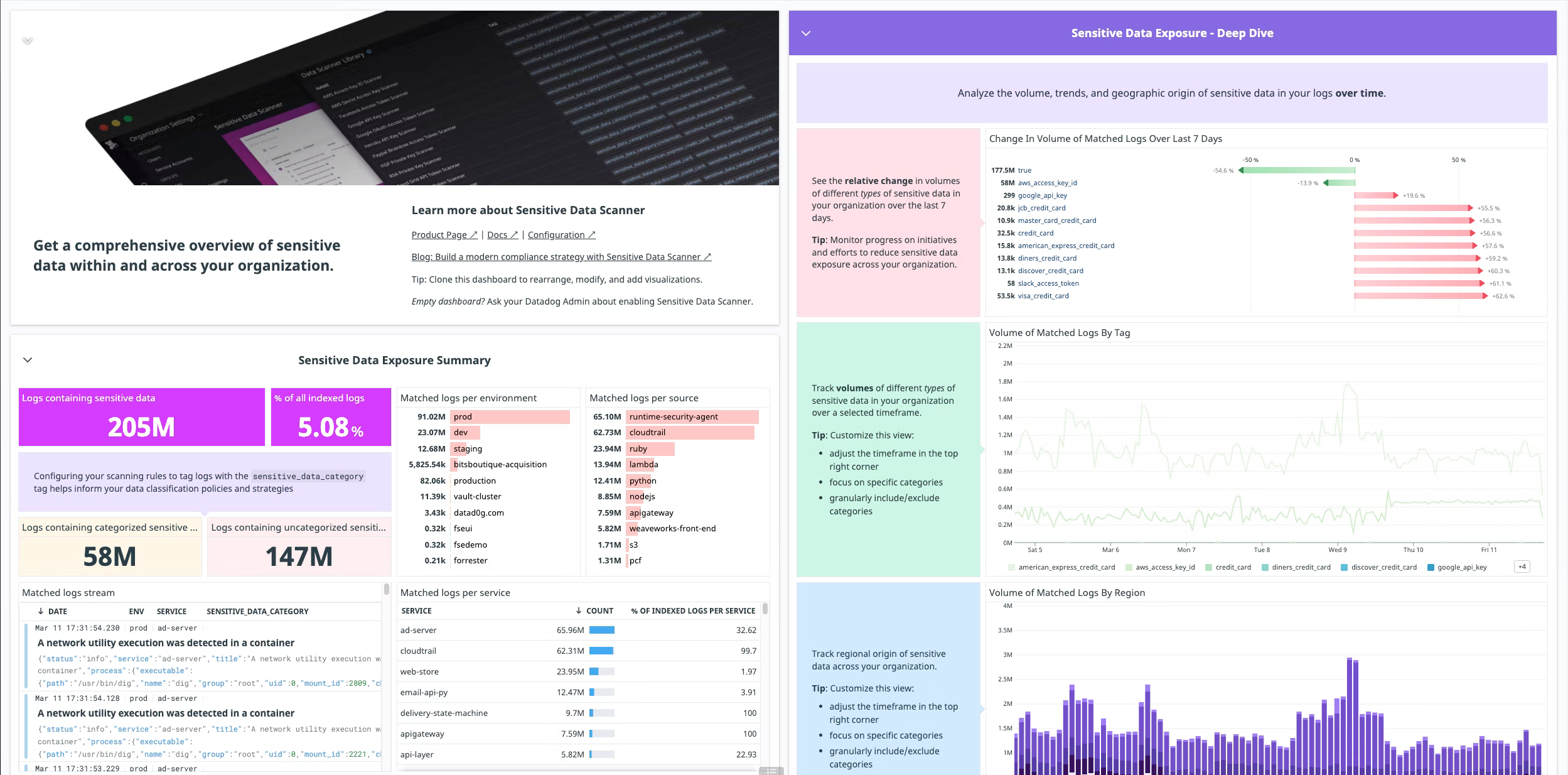The image size is (1568, 775).
Task: Toggle google_api_key series in legend
Action: tap(1461, 567)
